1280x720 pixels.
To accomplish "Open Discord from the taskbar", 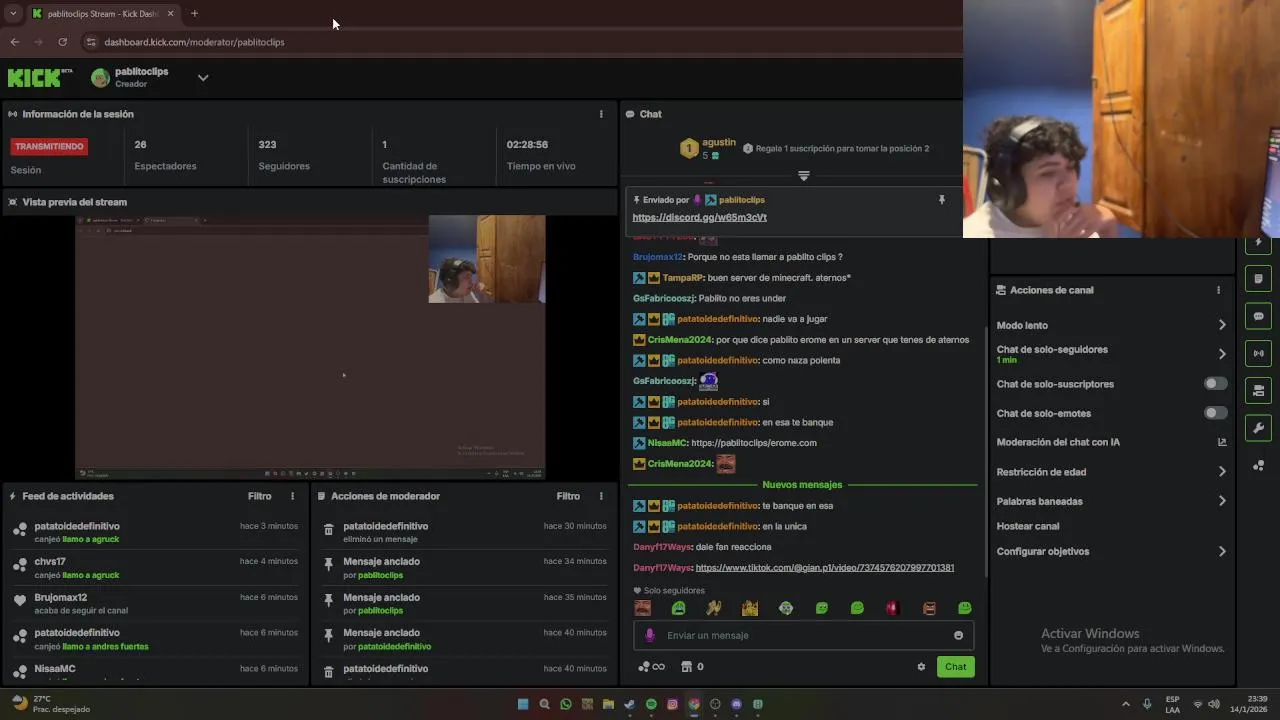I will [737, 704].
